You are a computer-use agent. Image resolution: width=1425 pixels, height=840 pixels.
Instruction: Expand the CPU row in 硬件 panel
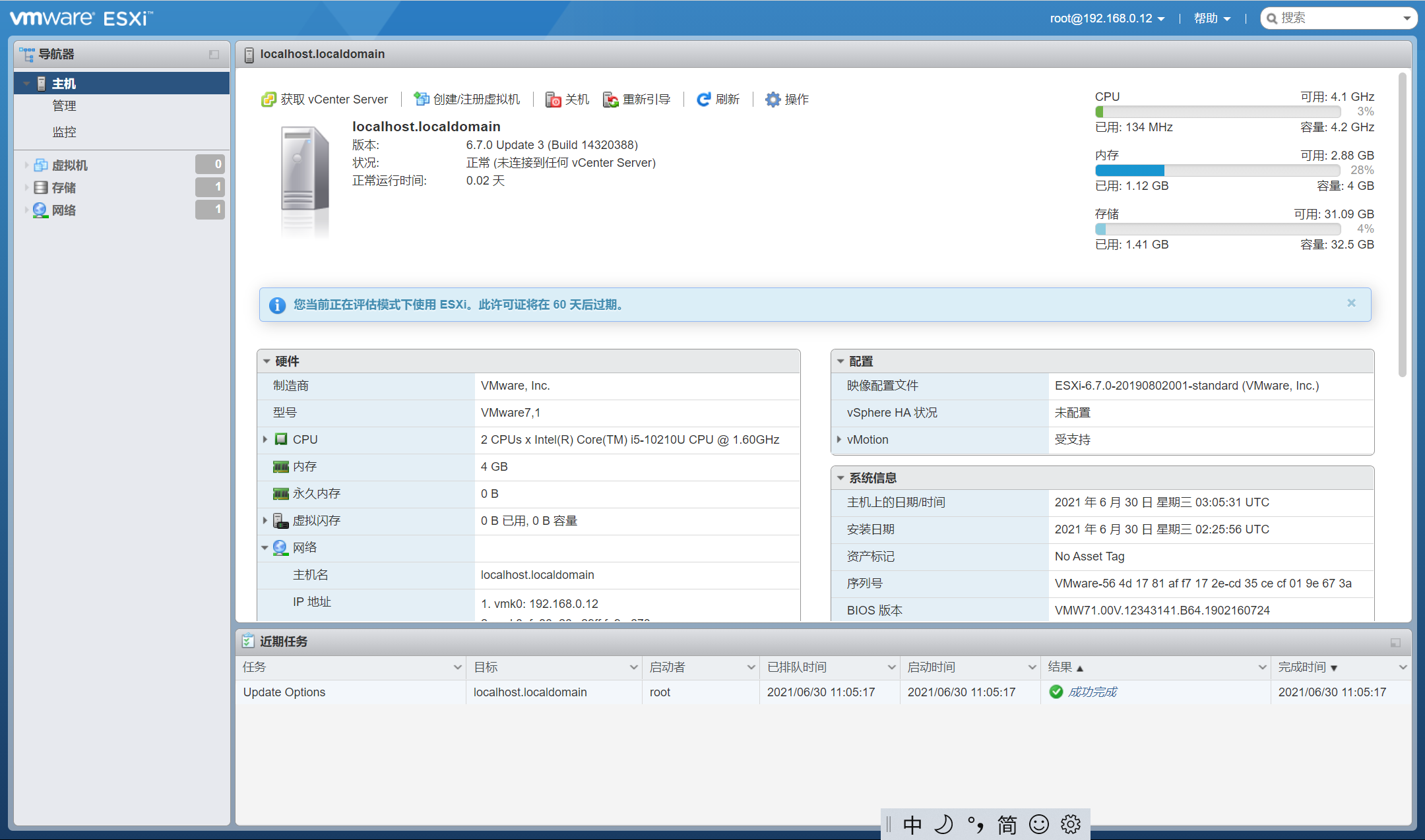tap(266, 439)
